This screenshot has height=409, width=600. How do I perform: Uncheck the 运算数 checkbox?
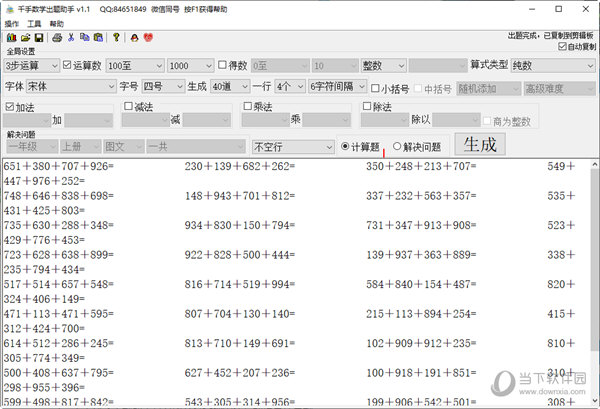tap(67, 65)
